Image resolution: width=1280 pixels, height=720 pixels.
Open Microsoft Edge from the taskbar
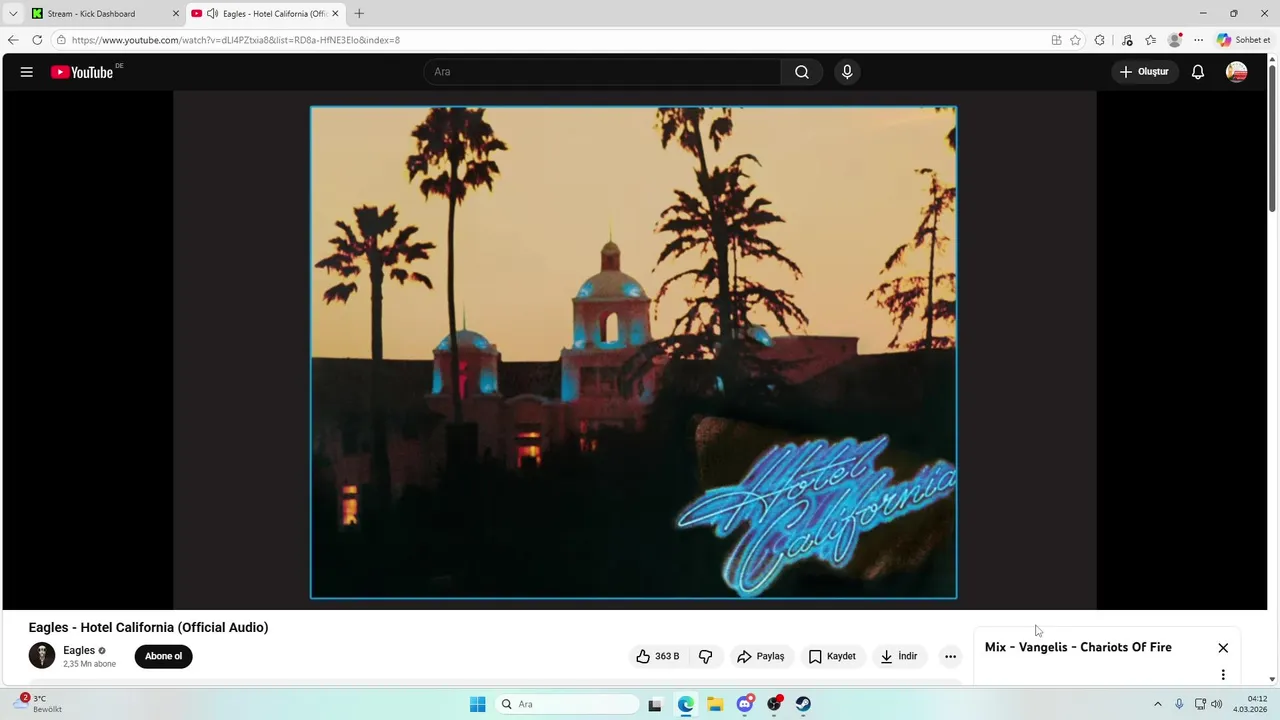coord(686,704)
